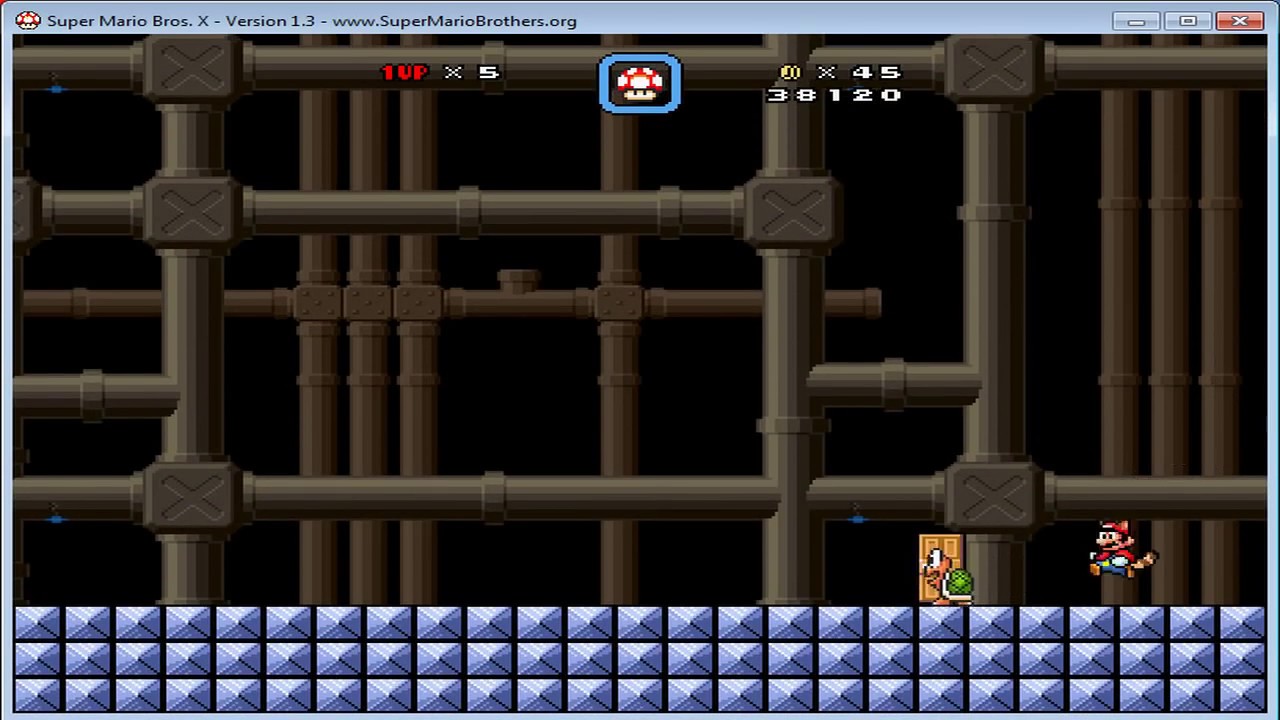This screenshot has height=720, width=1280.
Task: Click the reserve mushroom item box
Action: click(x=640, y=83)
